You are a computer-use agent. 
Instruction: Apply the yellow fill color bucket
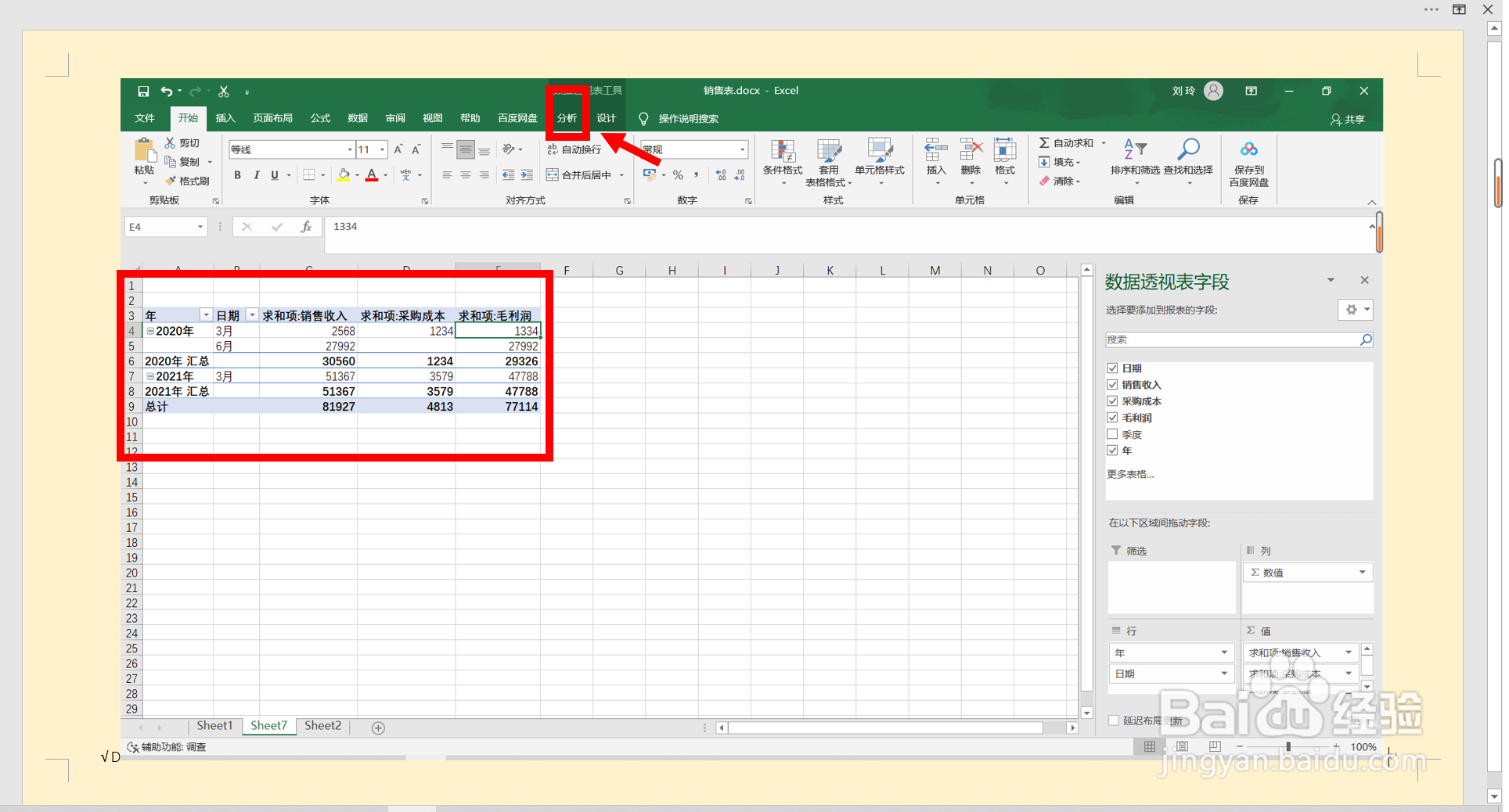344,175
